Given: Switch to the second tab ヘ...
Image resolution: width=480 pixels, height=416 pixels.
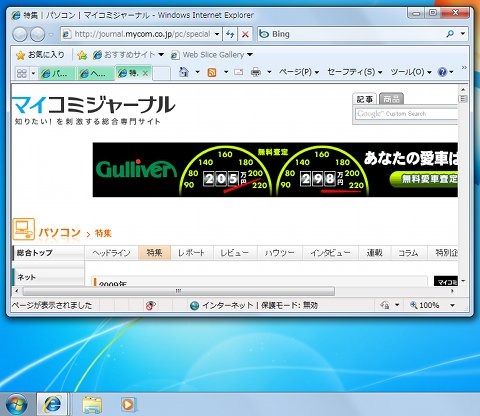Looking at the screenshot, I should (96, 73).
